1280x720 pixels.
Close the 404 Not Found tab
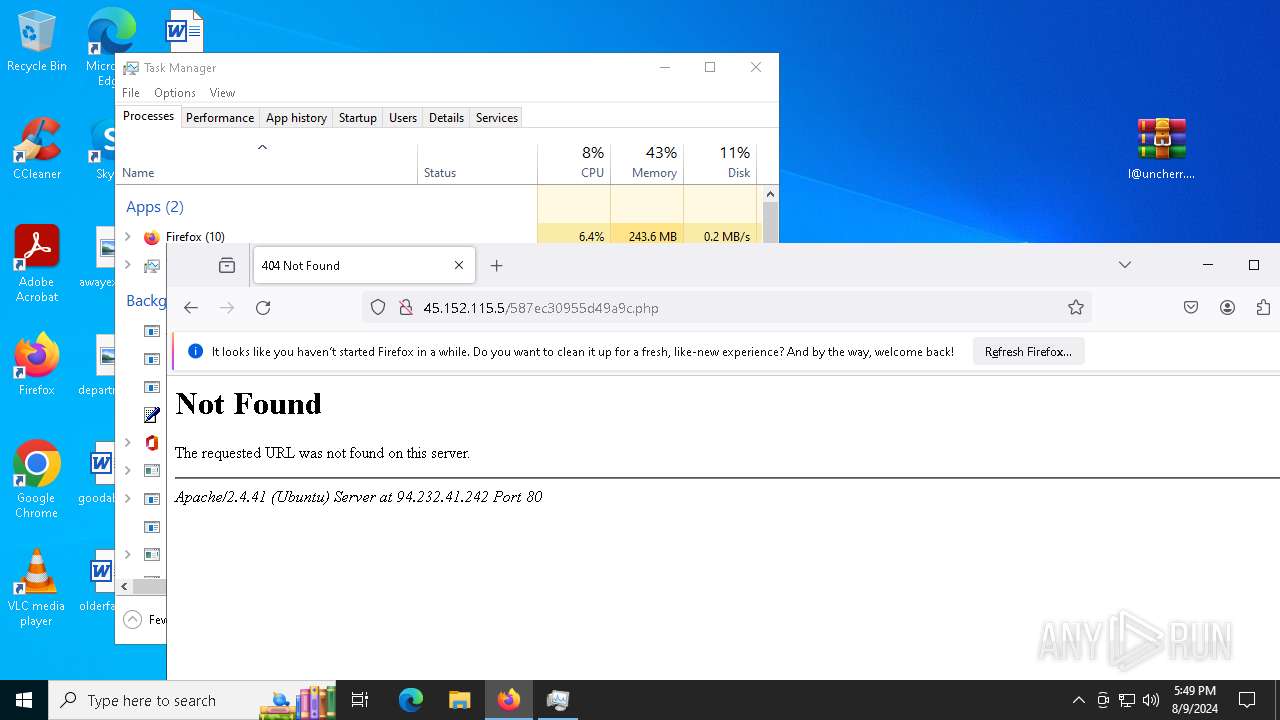click(x=459, y=265)
